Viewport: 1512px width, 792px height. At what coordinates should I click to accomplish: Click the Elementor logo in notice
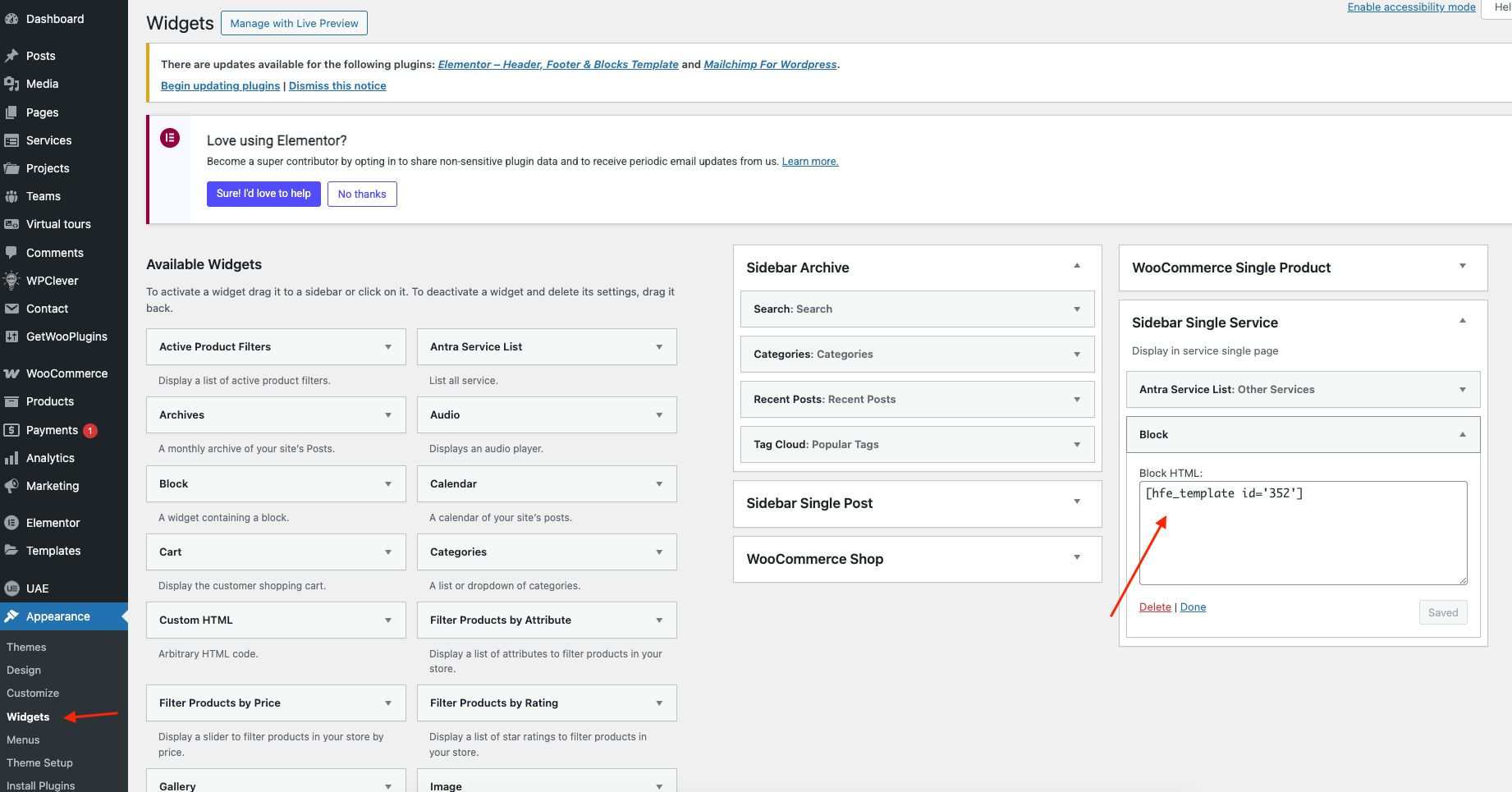tap(170, 138)
